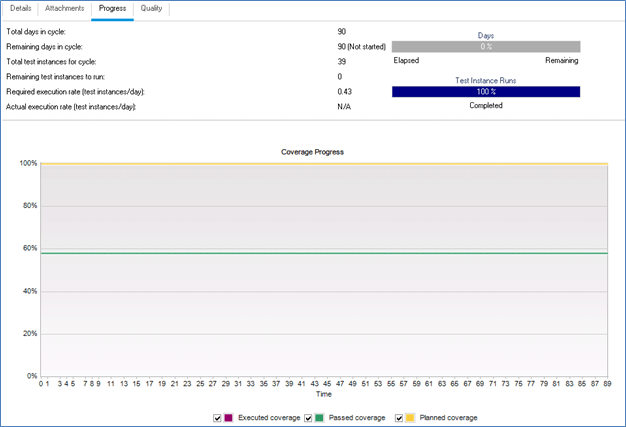626x427 pixels.
Task: Click the blue Test Instance Runs bar
Action: pyautogui.click(x=485, y=92)
